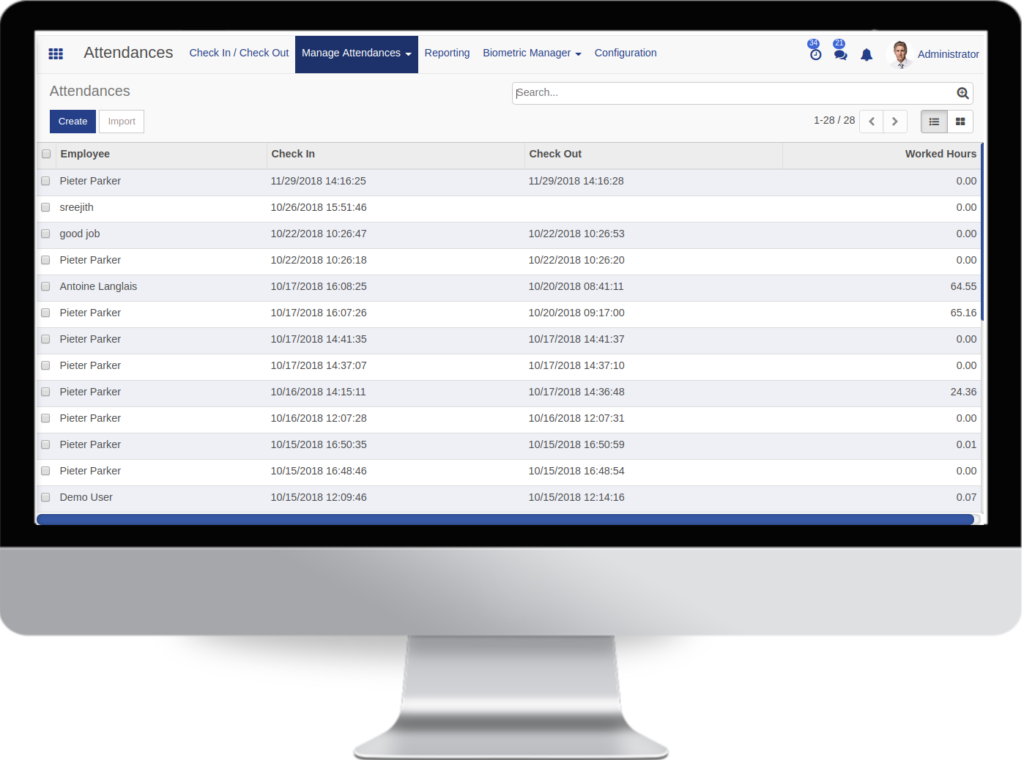Select the list view icon

click(x=933, y=121)
